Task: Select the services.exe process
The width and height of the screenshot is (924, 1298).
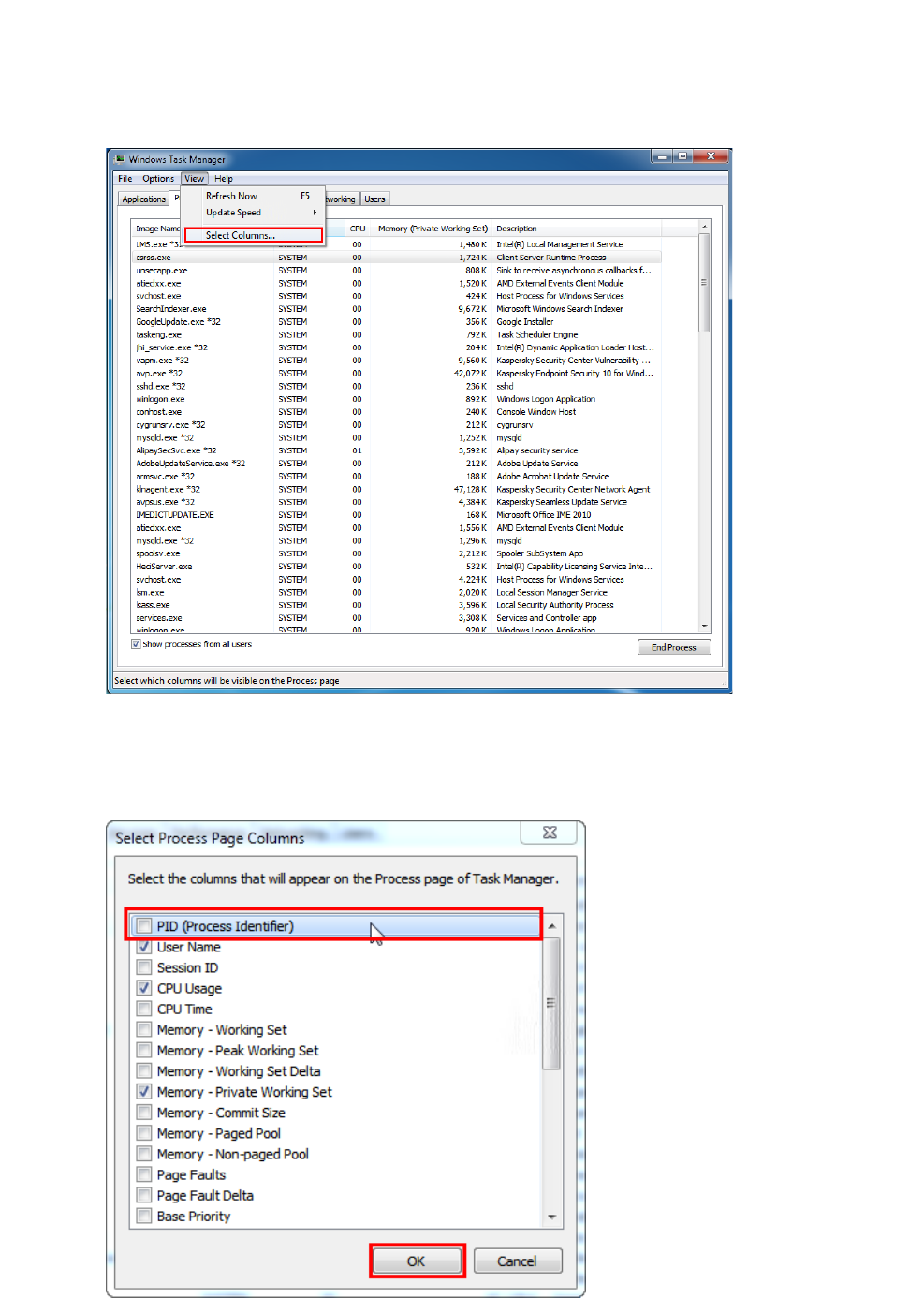Action: click(398, 618)
